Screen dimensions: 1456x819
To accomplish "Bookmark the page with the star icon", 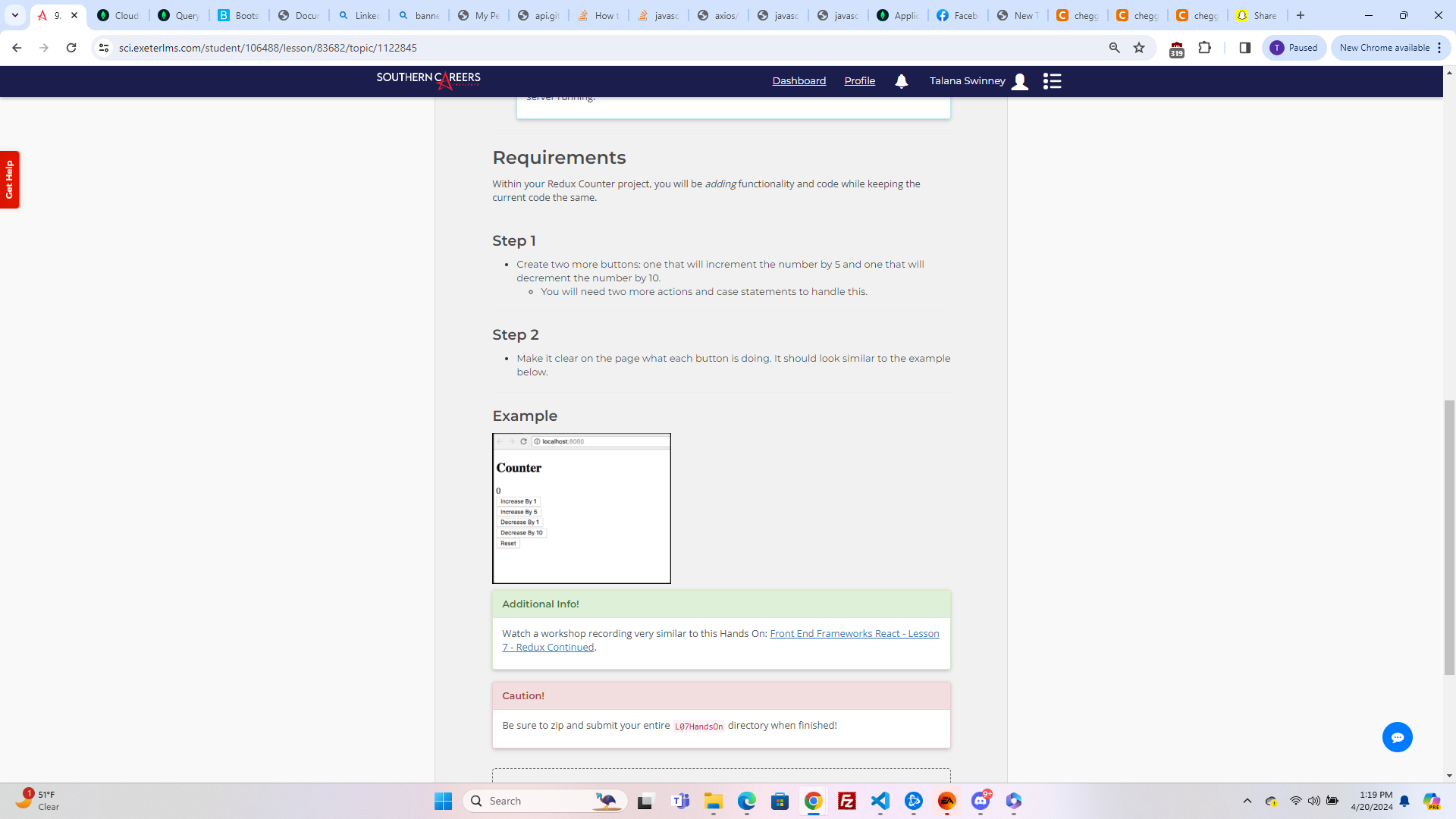I will pos(1139,47).
